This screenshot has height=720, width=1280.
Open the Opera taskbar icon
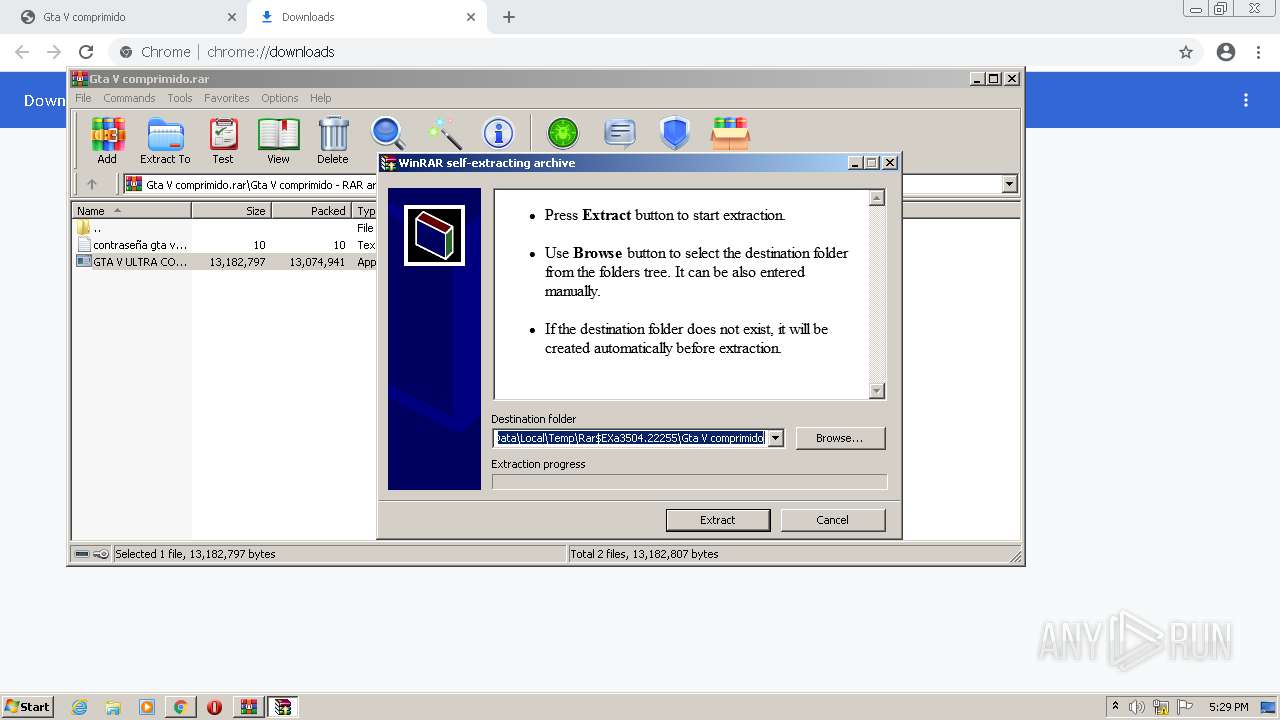point(214,707)
